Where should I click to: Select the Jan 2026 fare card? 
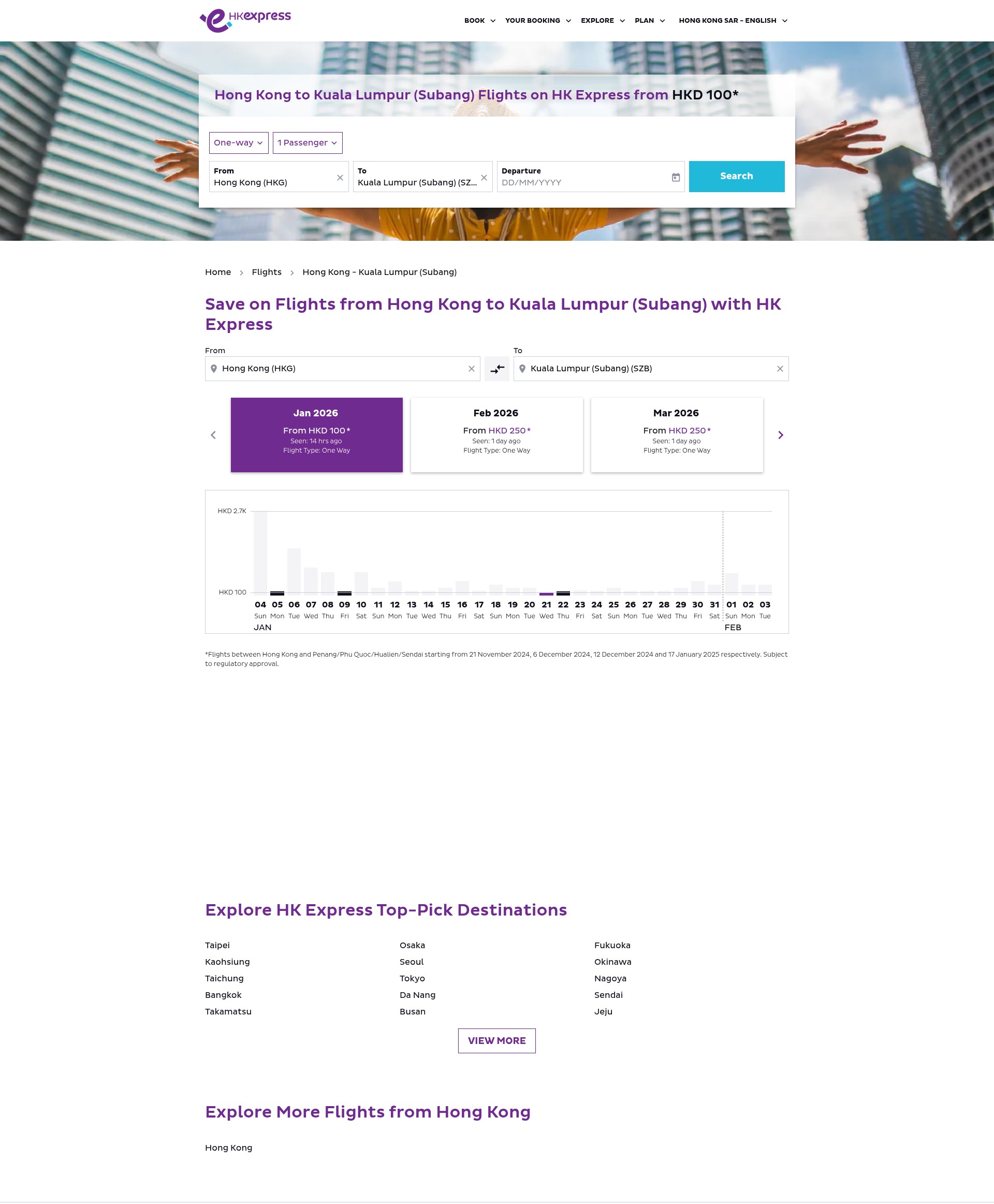click(x=317, y=435)
